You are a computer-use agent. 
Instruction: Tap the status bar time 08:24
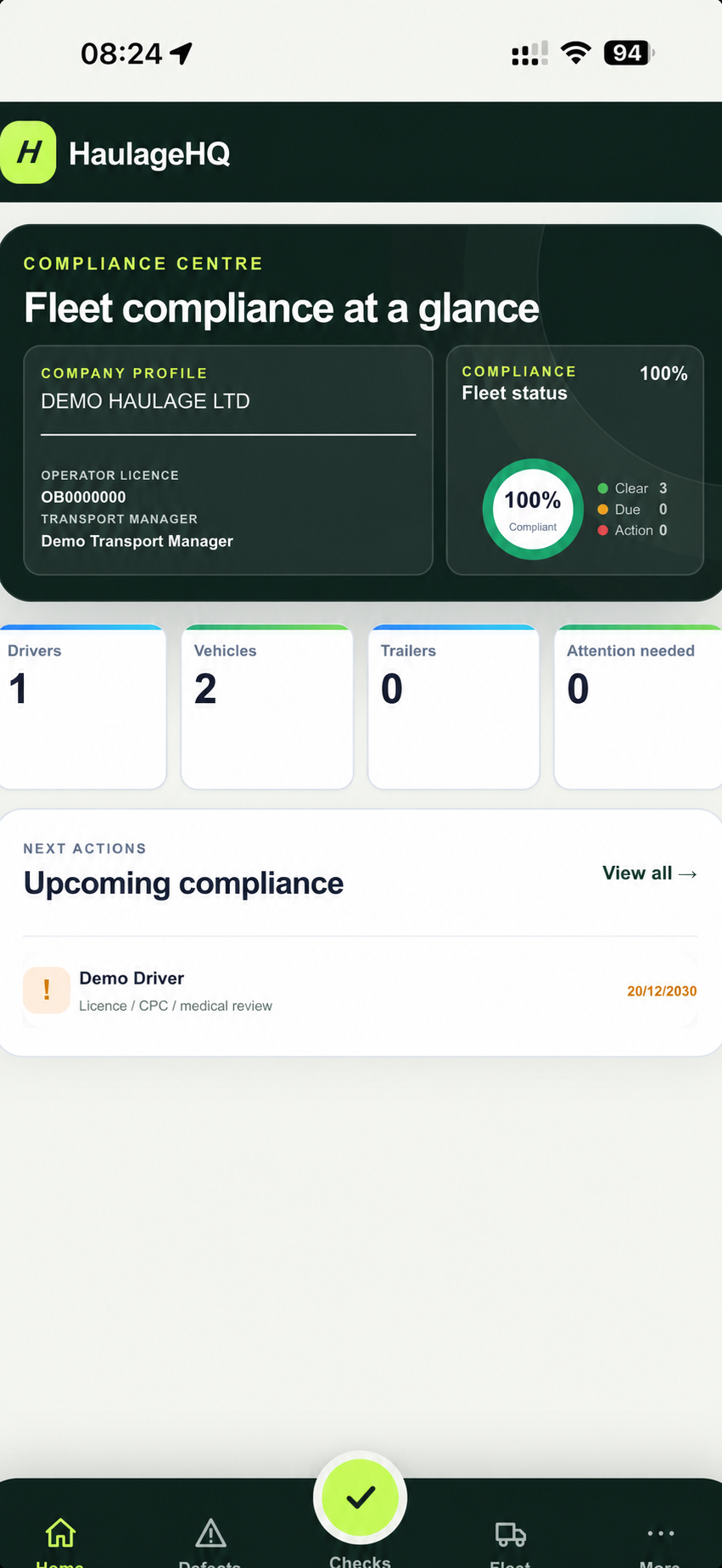click(x=121, y=53)
